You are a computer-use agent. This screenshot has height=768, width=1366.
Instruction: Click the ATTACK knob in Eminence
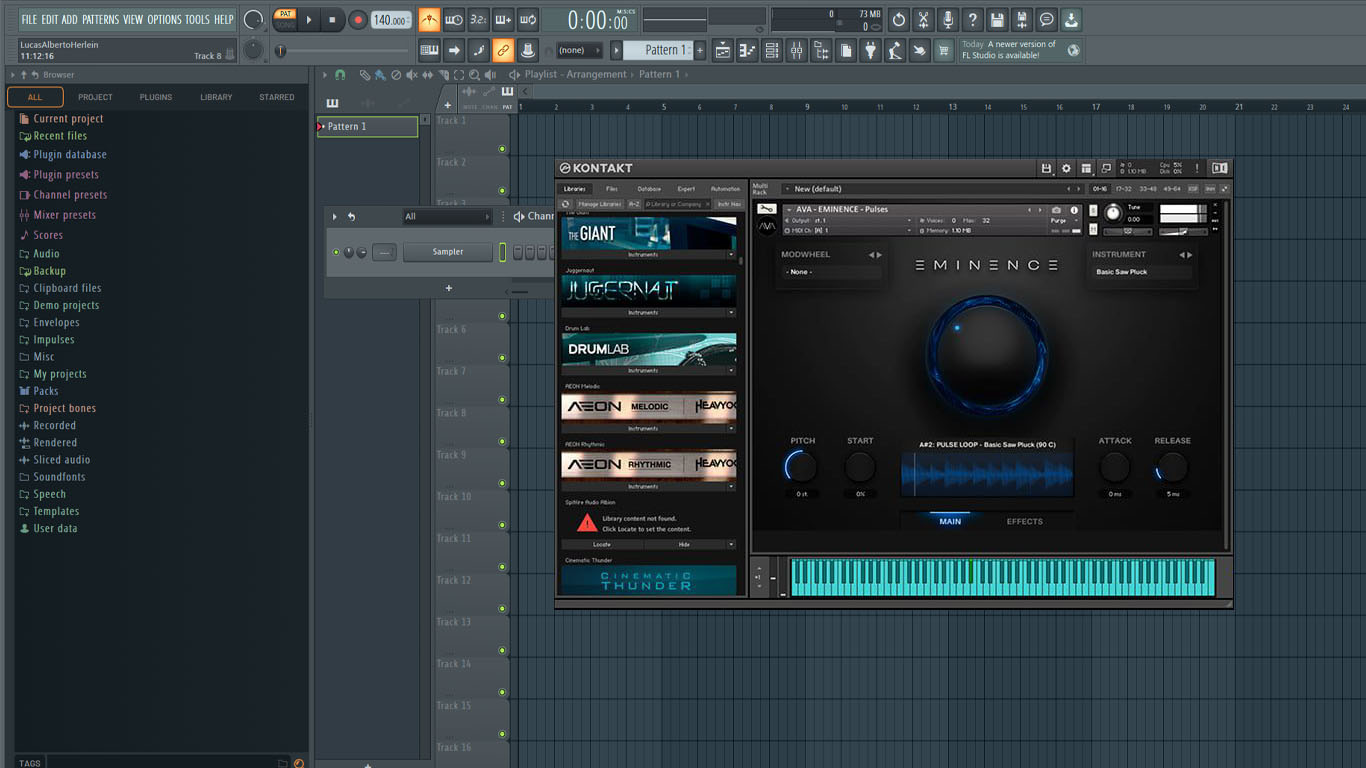(x=1114, y=466)
